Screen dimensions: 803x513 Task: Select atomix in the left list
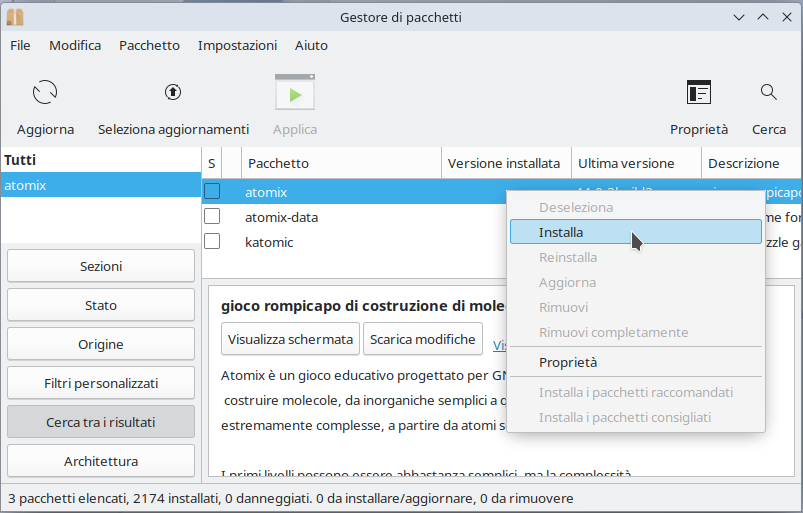(100, 185)
